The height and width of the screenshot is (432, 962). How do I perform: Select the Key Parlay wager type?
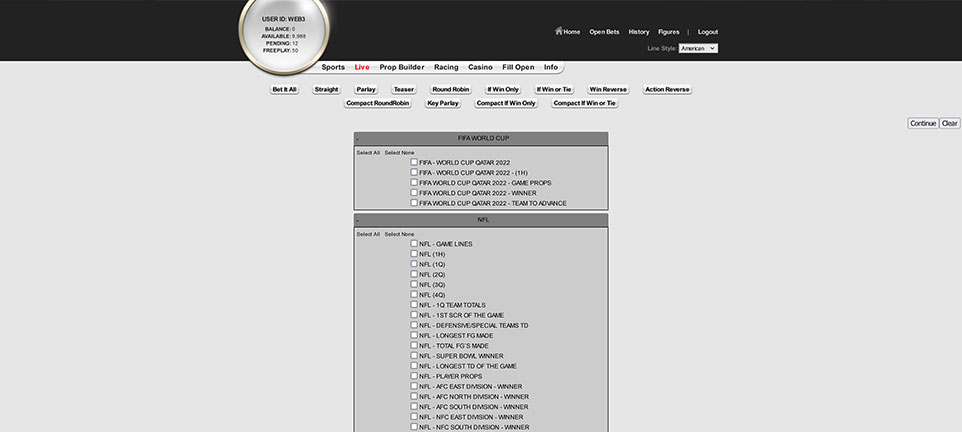[443, 103]
